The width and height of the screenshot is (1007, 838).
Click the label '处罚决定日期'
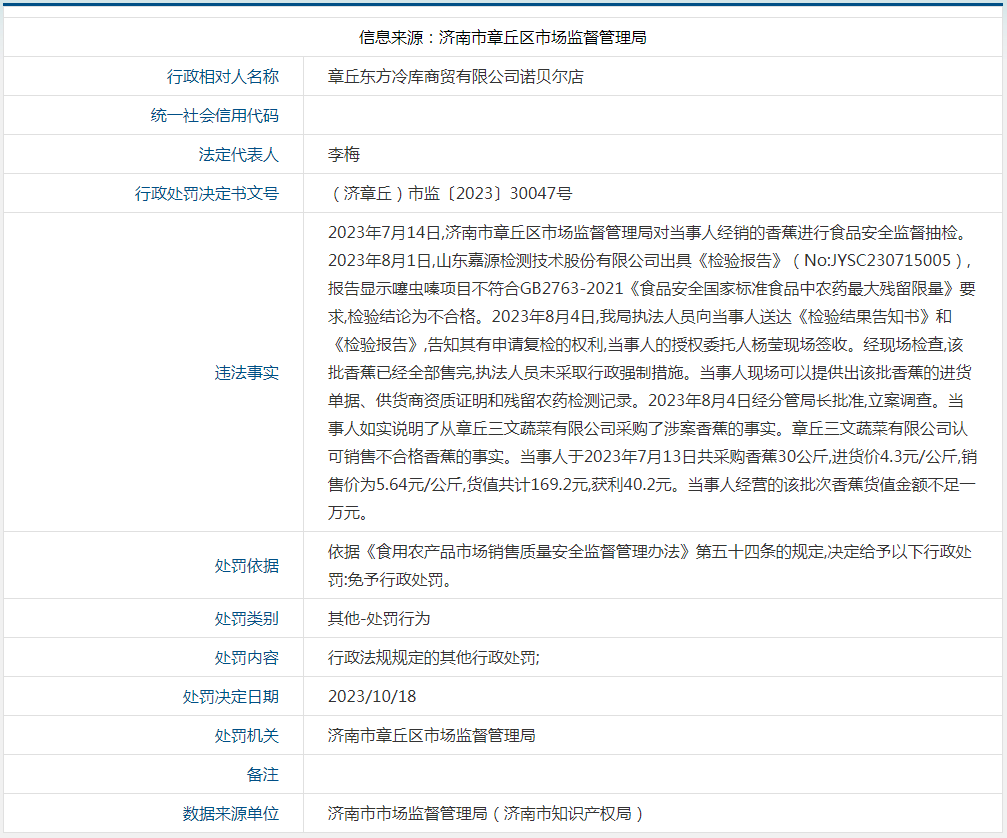[x=231, y=697]
